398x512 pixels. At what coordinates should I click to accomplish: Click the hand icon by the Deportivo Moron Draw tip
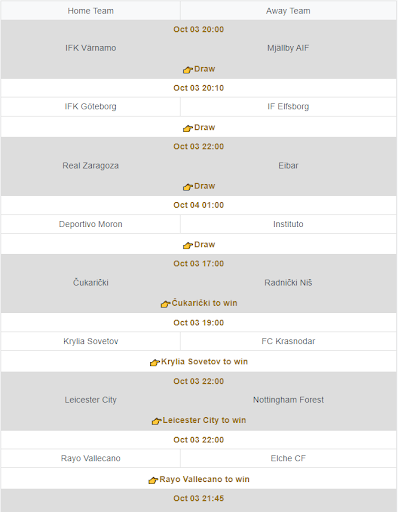pyautogui.click(x=188, y=245)
